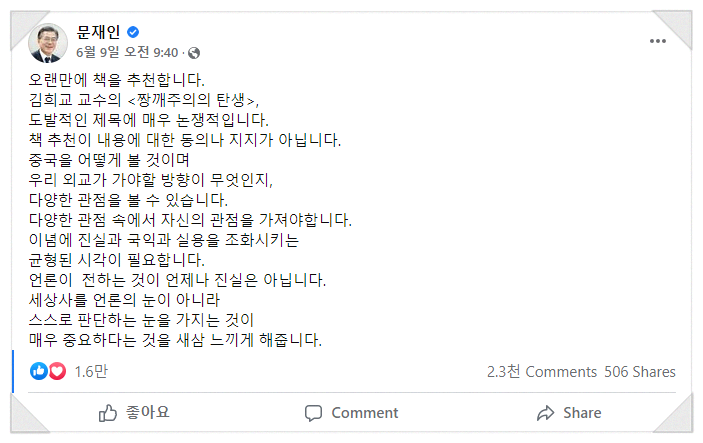Click the thumbs-up icon beside 좋아요

[x=108, y=412]
